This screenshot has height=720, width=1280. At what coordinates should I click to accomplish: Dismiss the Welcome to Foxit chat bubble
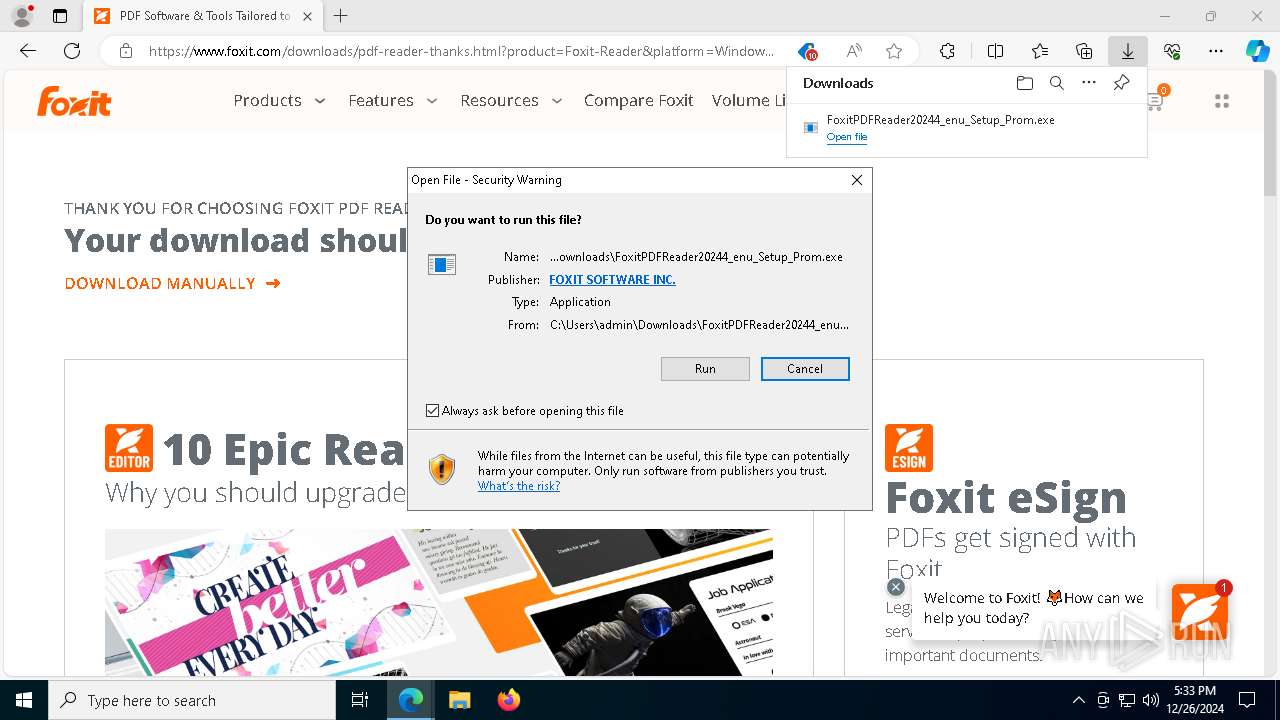896,587
